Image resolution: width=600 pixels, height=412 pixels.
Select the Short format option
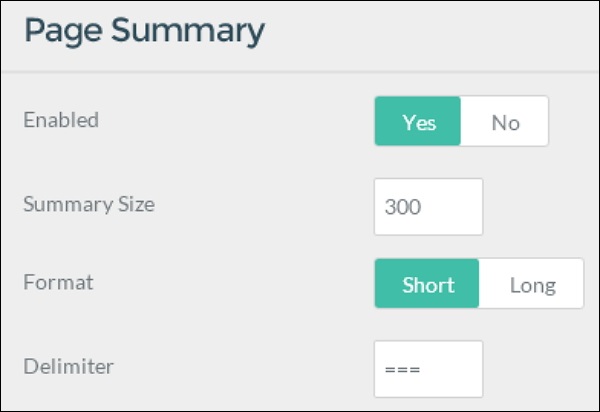[427, 284]
